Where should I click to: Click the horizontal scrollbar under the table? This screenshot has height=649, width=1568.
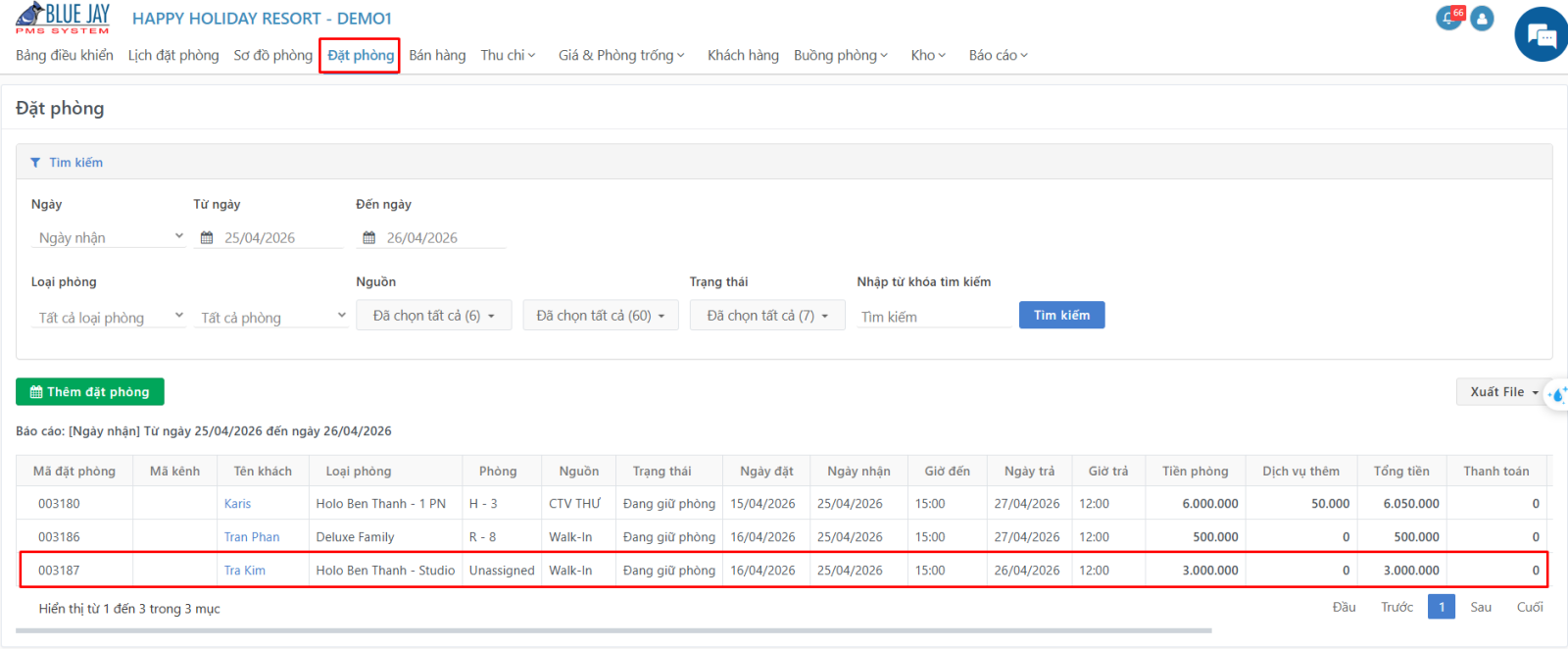(614, 630)
